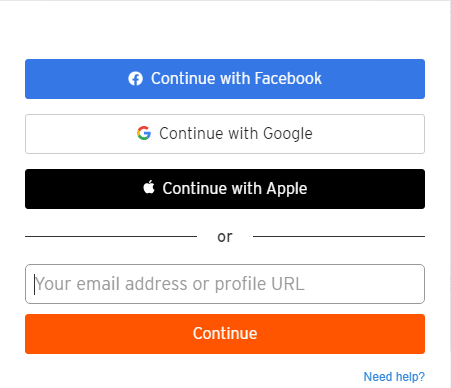The height and width of the screenshot is (388, 451).
Task: Click the Google G logo icon
Action: pyautogui.click(x=144, y=133)
